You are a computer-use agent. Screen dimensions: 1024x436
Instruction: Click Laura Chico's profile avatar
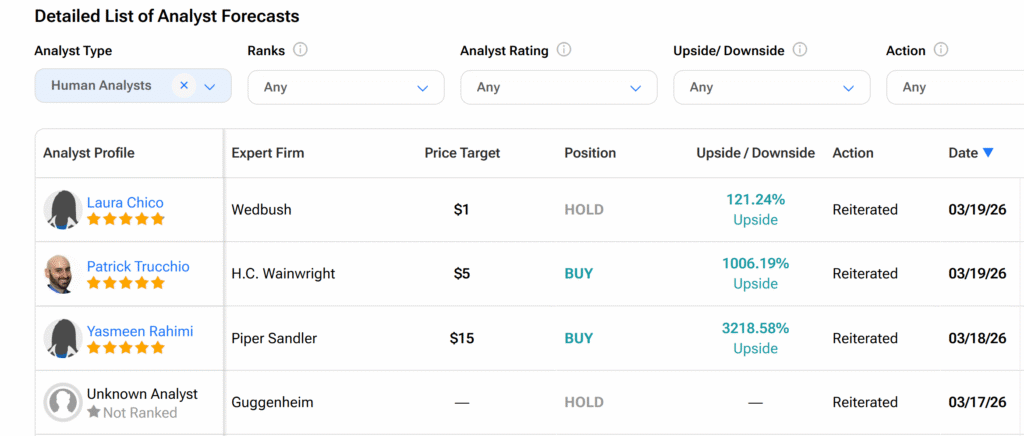point(62,210)
